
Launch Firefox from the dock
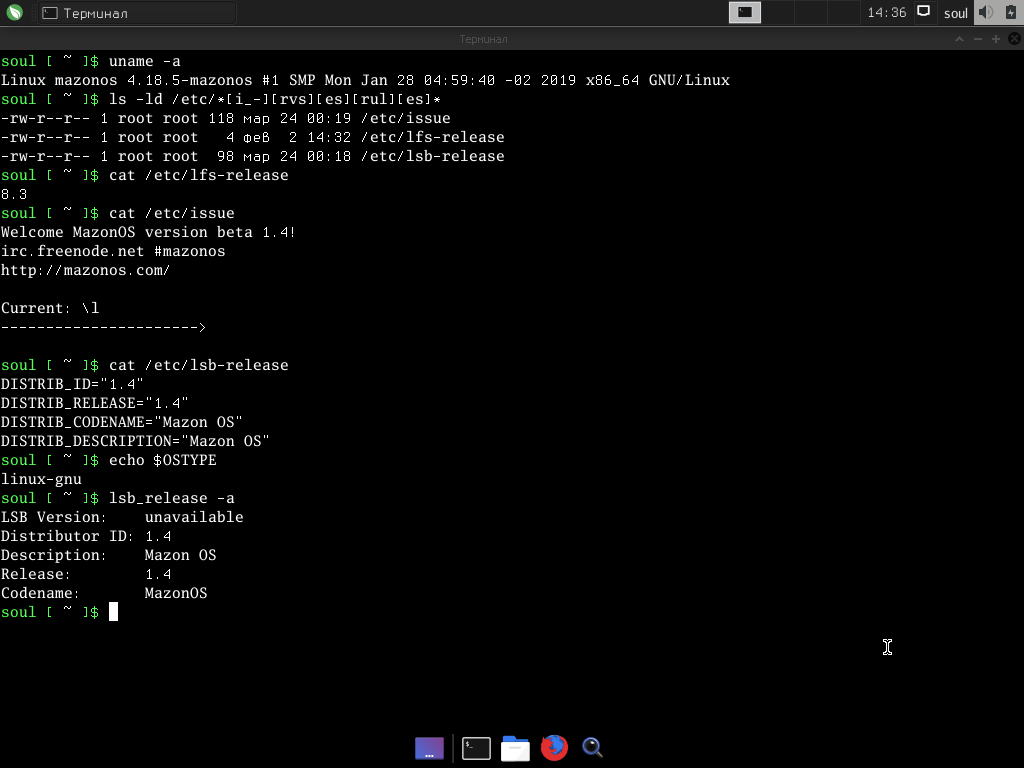[554, 748]
